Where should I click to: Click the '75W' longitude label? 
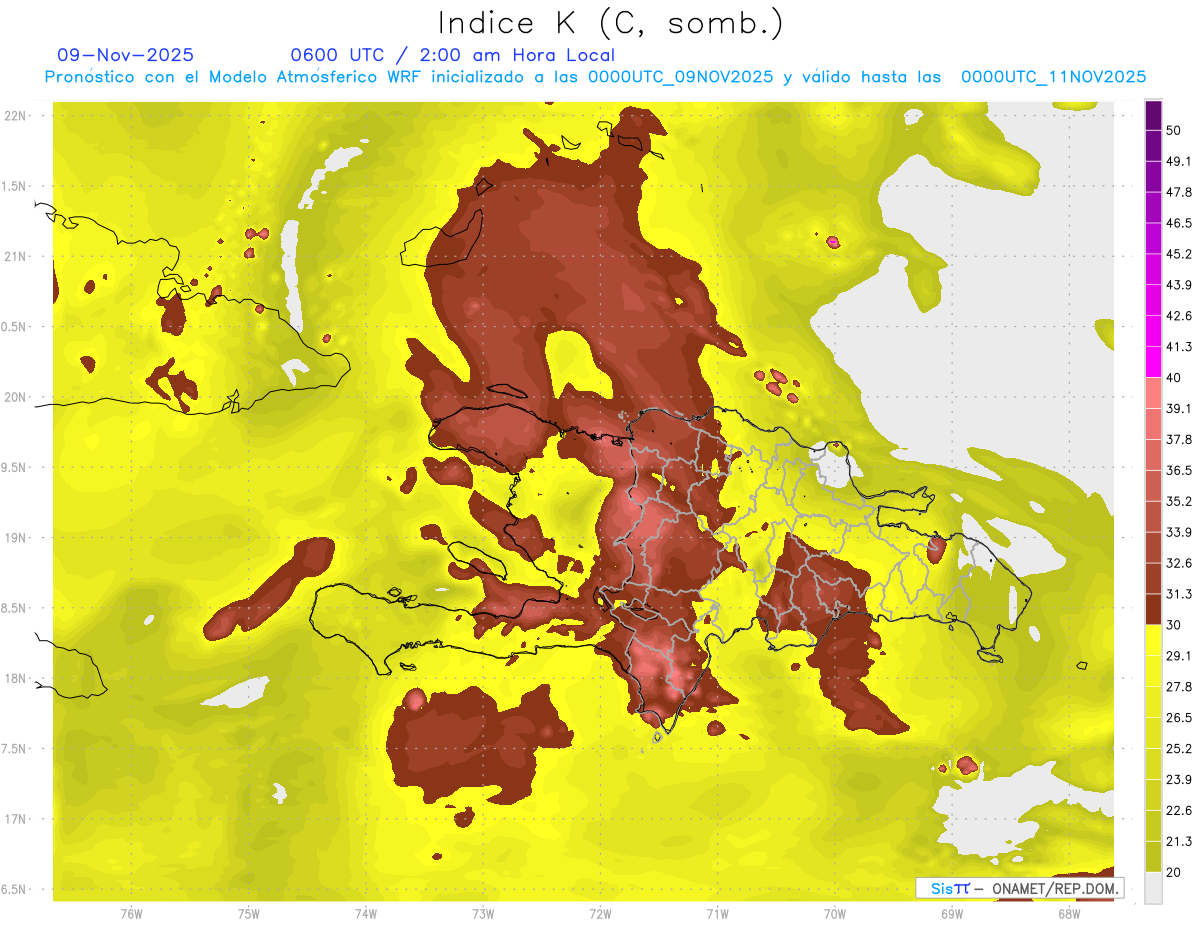tap(249, 913)
